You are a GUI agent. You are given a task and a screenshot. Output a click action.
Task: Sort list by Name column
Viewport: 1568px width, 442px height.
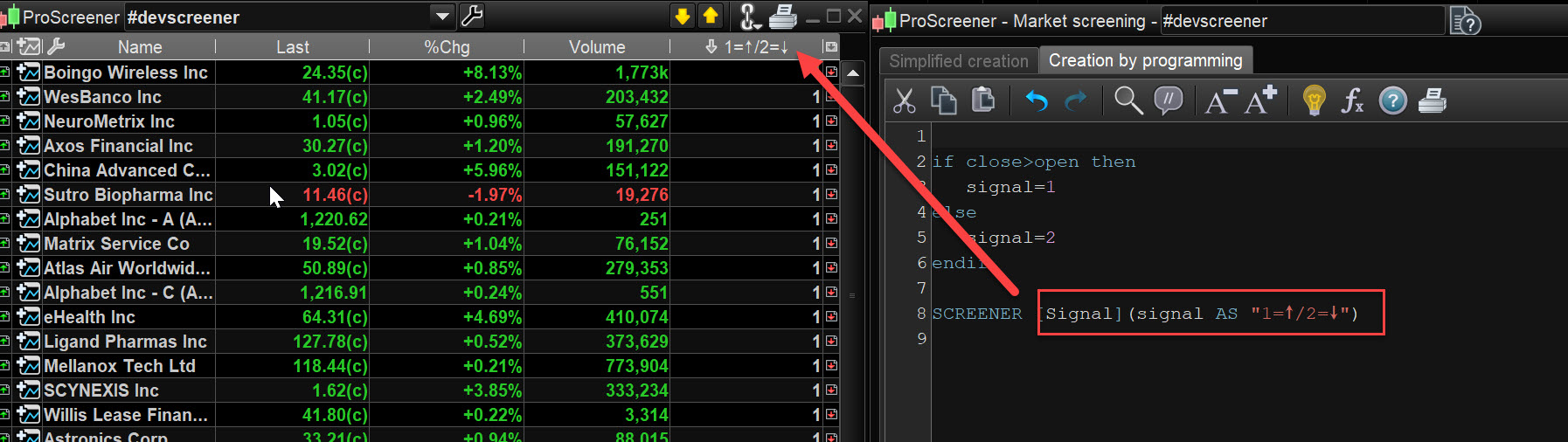tap(140, 47)
